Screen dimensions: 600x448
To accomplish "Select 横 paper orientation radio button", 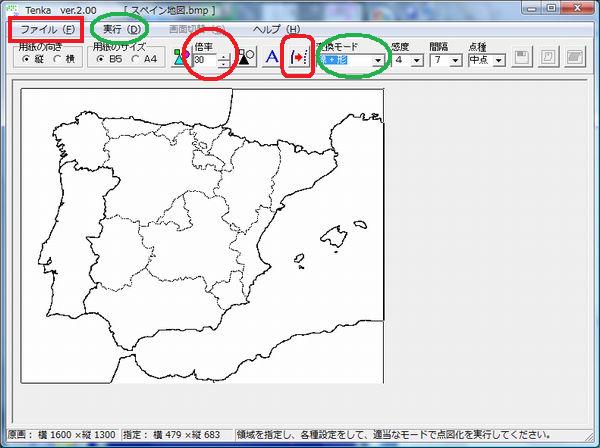I will point(58,60).
